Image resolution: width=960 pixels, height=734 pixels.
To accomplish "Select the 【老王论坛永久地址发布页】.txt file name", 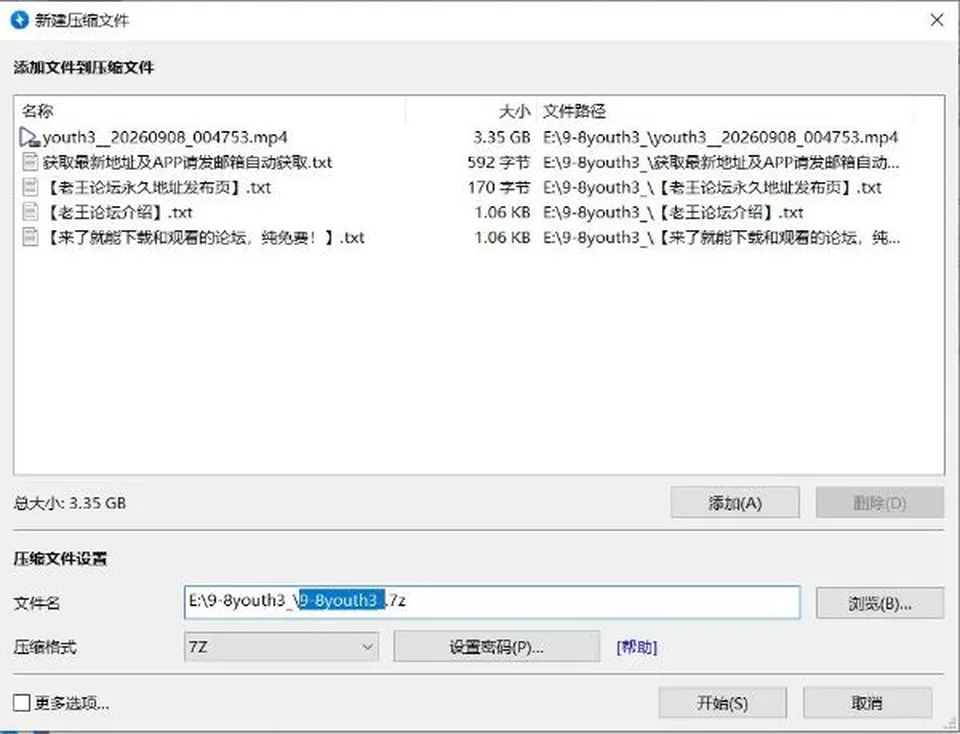I will click(157, 187).
